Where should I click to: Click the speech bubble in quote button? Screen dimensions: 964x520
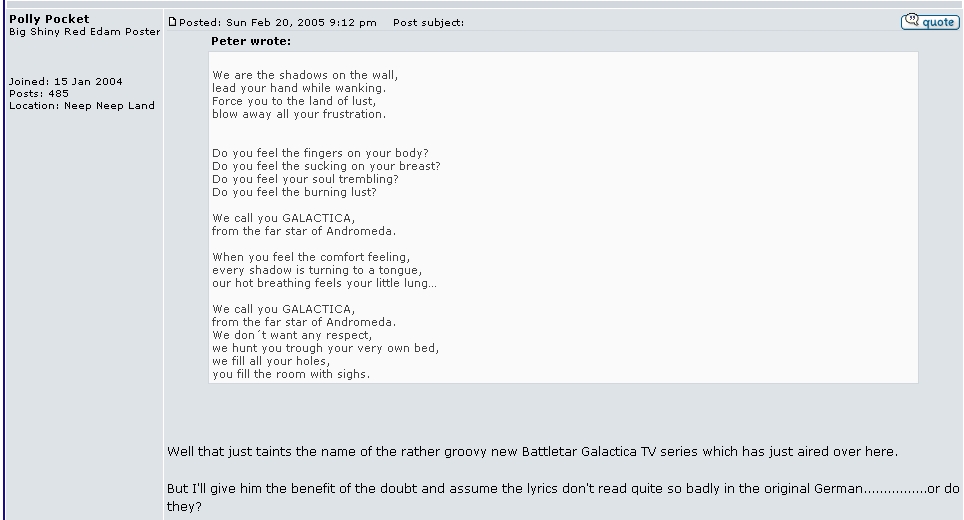pos(911,21)
